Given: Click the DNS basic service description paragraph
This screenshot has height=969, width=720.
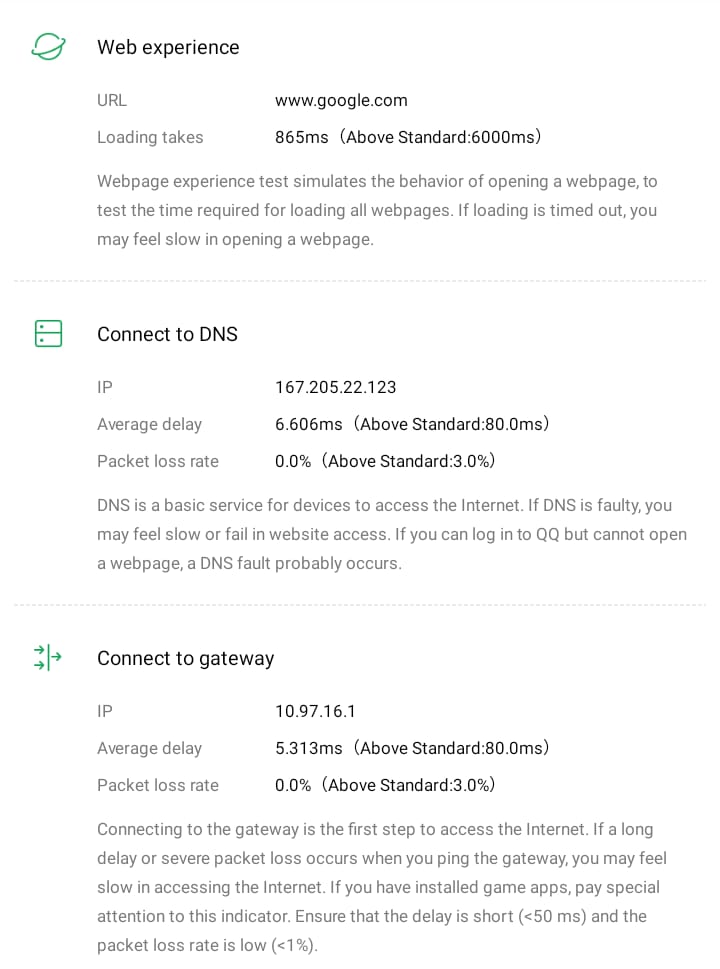Looking at the screenshot, I should tap(391, 534).
